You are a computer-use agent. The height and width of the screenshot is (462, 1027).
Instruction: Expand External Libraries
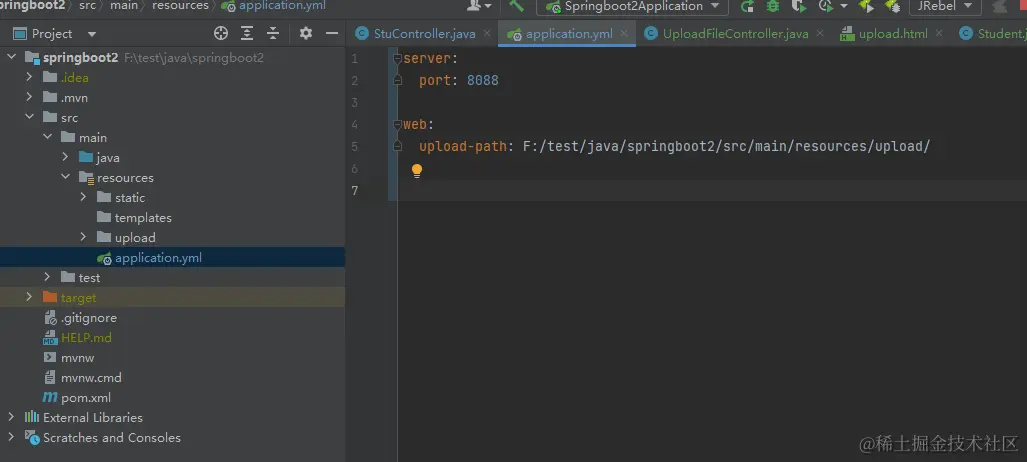click(x=11, y=417)
